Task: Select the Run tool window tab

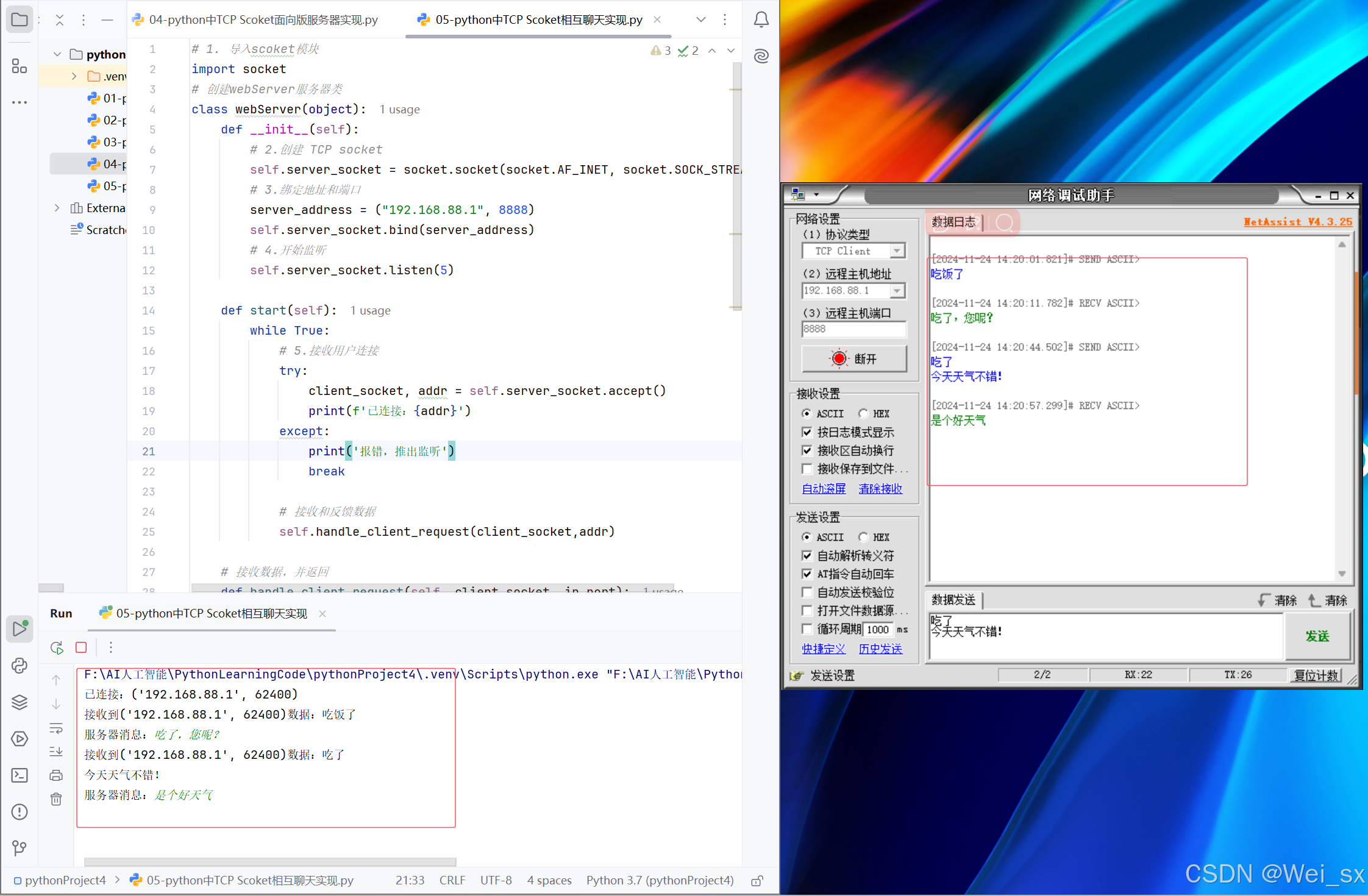Action: (x=61, y=613)
